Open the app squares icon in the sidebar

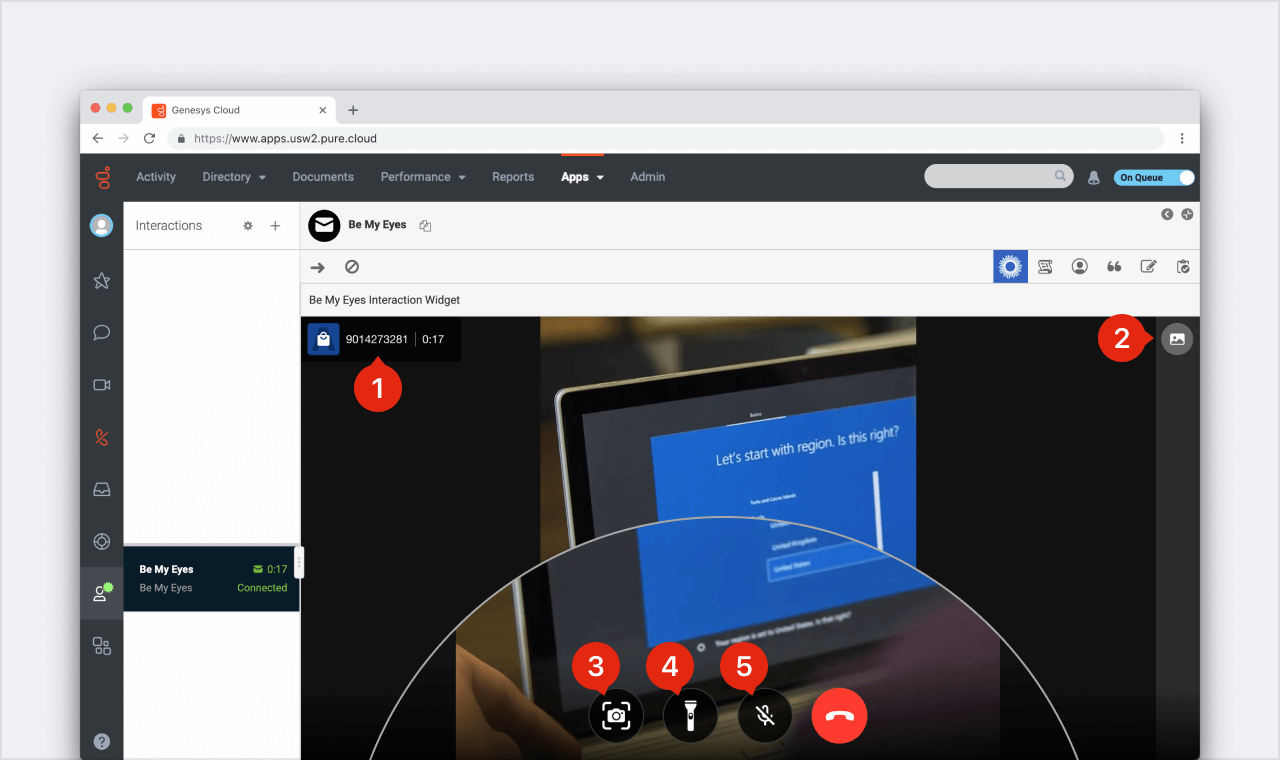tap(102, 646)
